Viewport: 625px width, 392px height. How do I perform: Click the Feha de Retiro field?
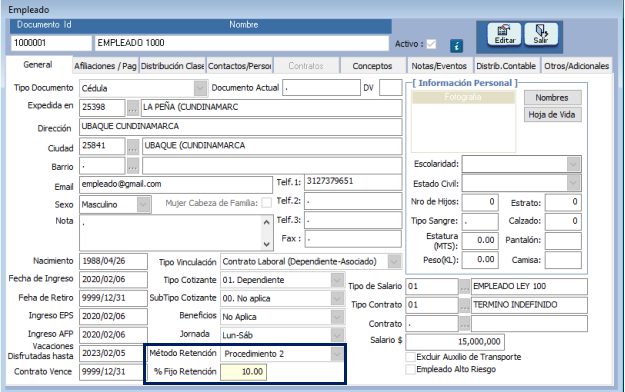point(113,298)
